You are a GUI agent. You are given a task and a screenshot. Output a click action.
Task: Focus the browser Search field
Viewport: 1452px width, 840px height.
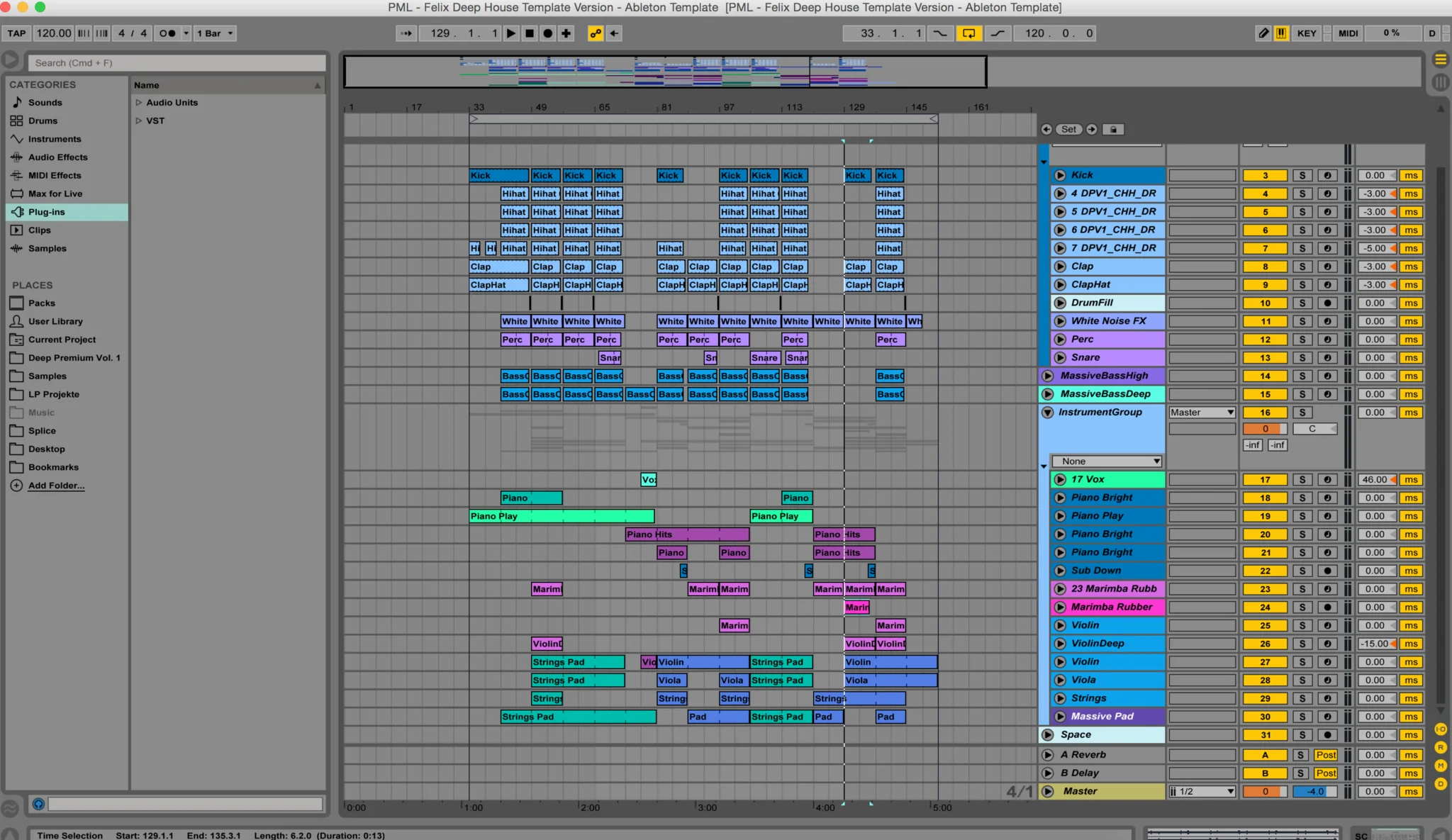click(x=177, y=63)
